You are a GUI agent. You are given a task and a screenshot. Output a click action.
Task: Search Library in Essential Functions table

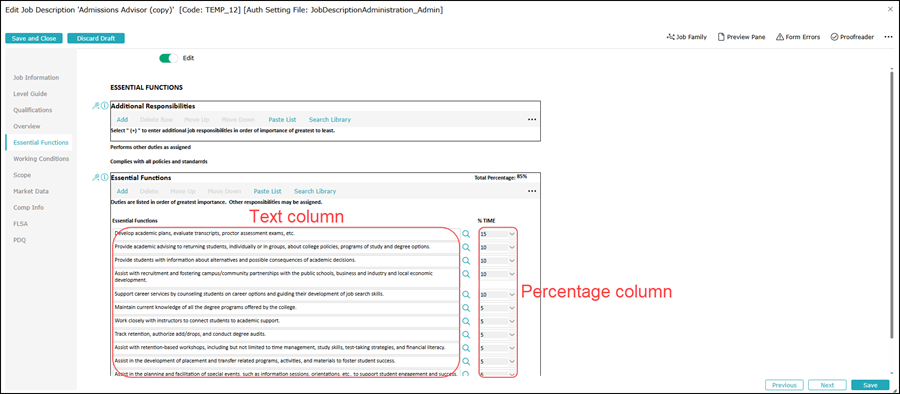point(315,191)
